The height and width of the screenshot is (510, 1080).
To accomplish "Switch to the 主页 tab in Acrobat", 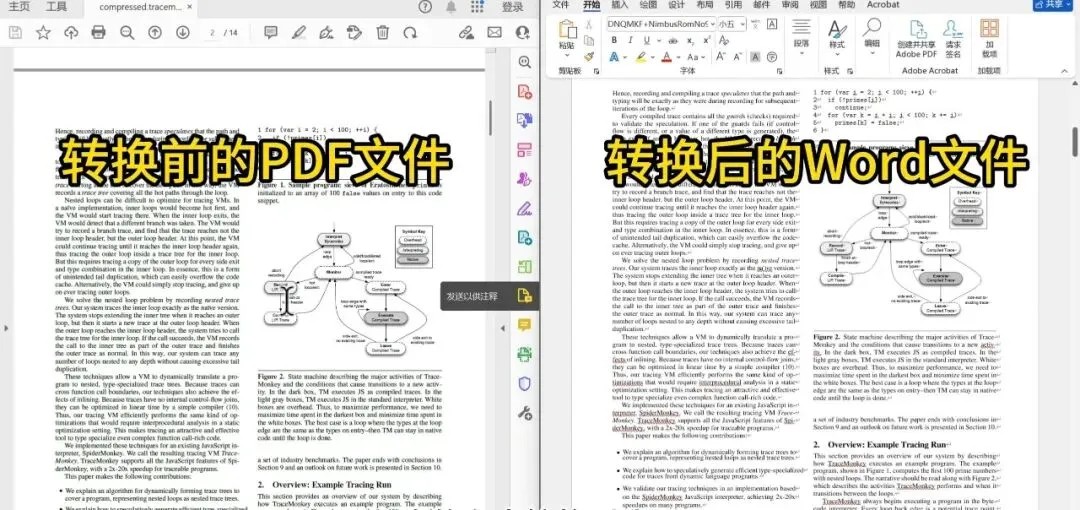I will coord(19,7).
